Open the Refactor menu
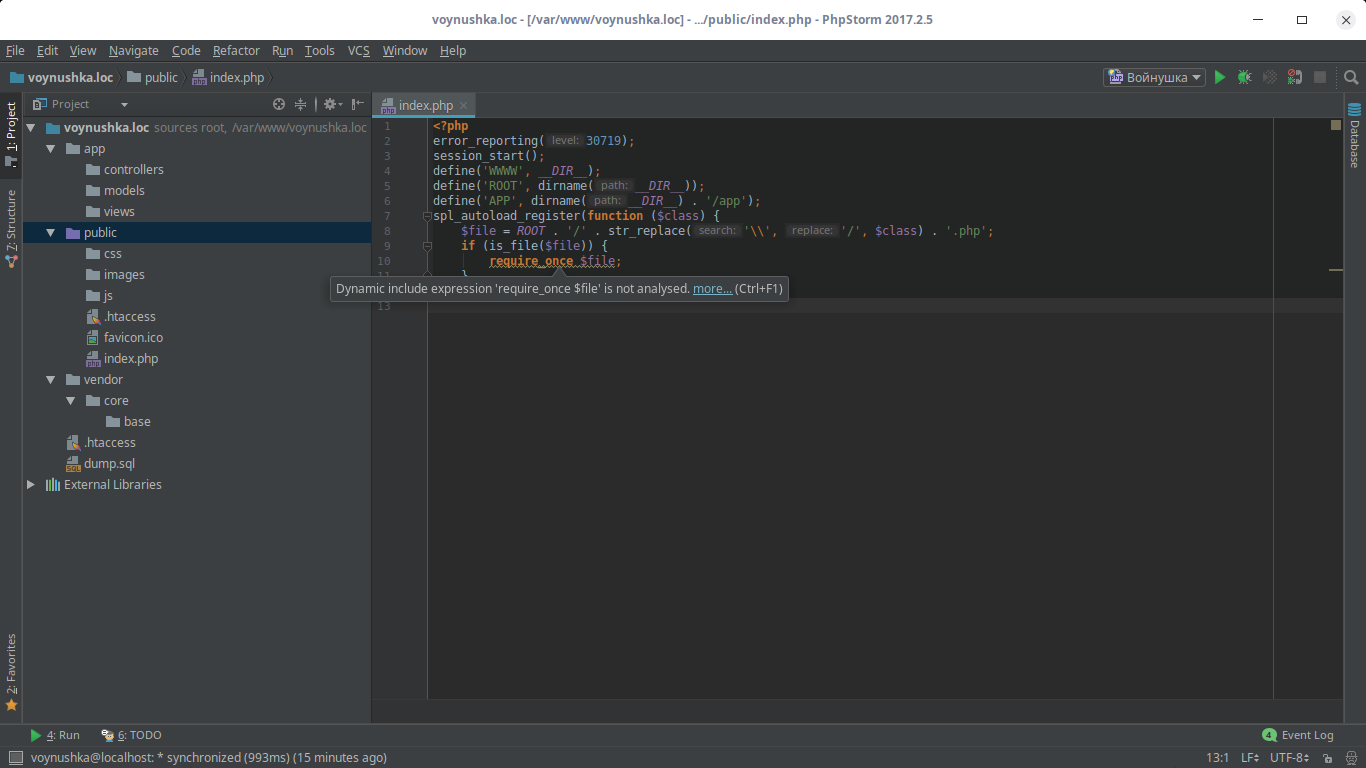This screenshot has height=768, width=1366. click(236, 50)
